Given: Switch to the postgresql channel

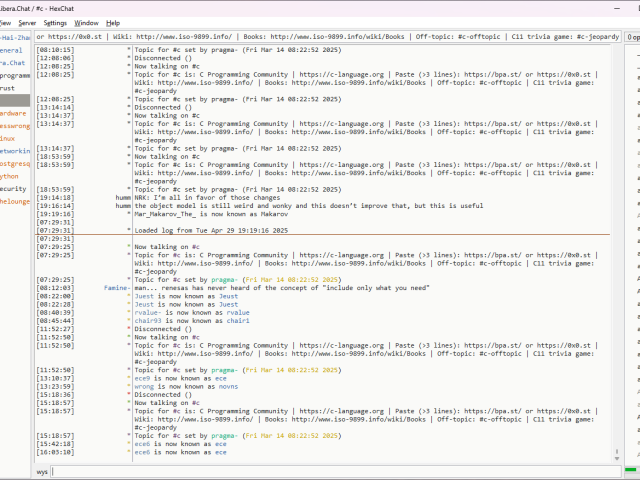Looking at the screenshot, I should pos(15,163).
